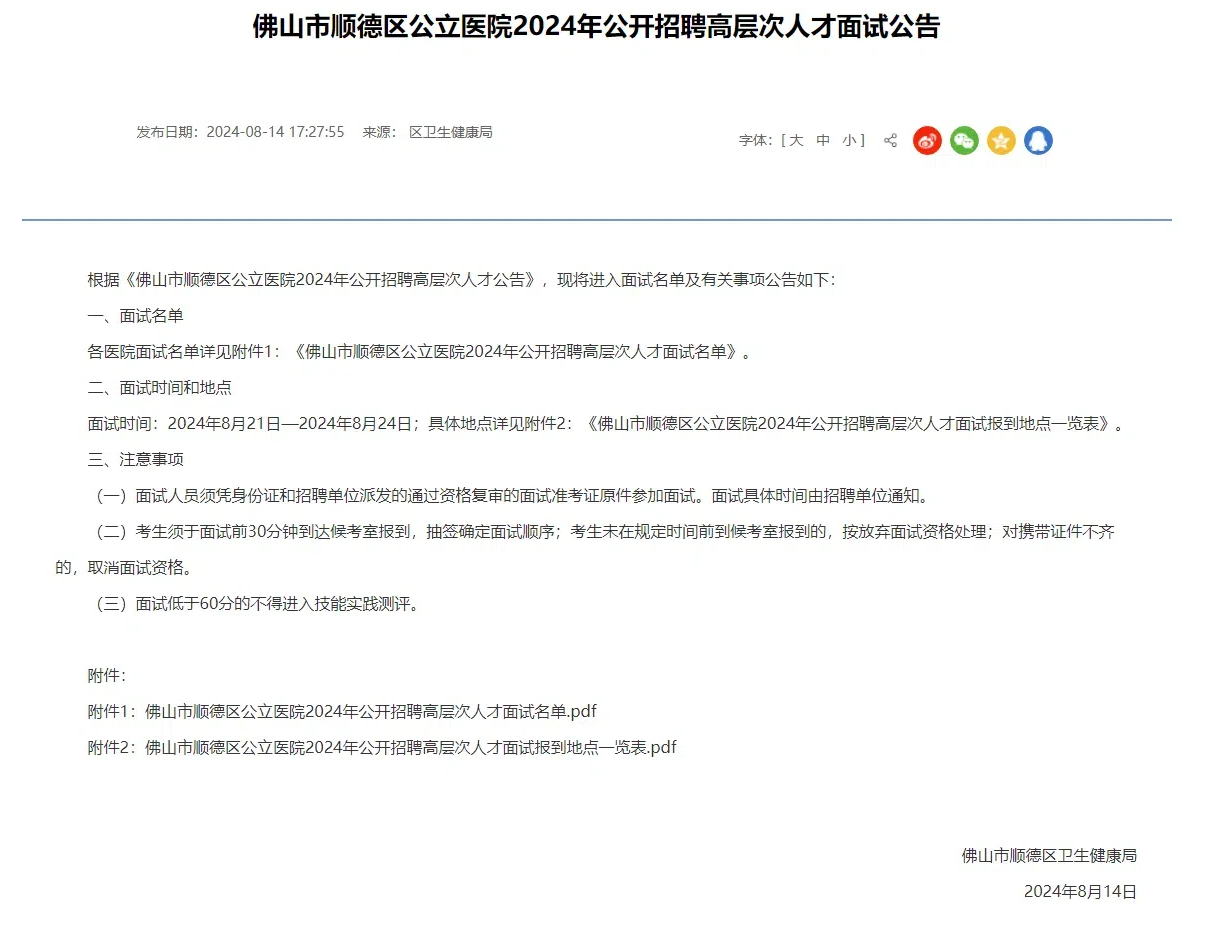
Task: Open the generic share options icon
Action: point(890,140)
